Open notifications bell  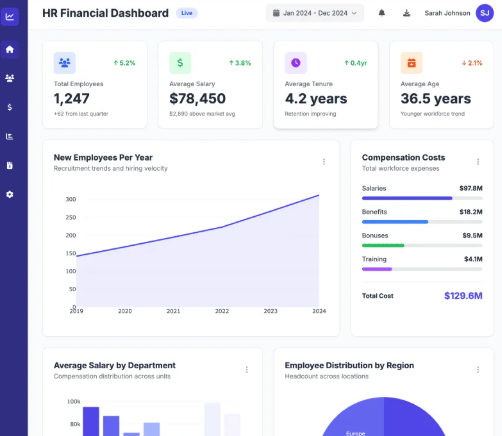click(382, 13)
